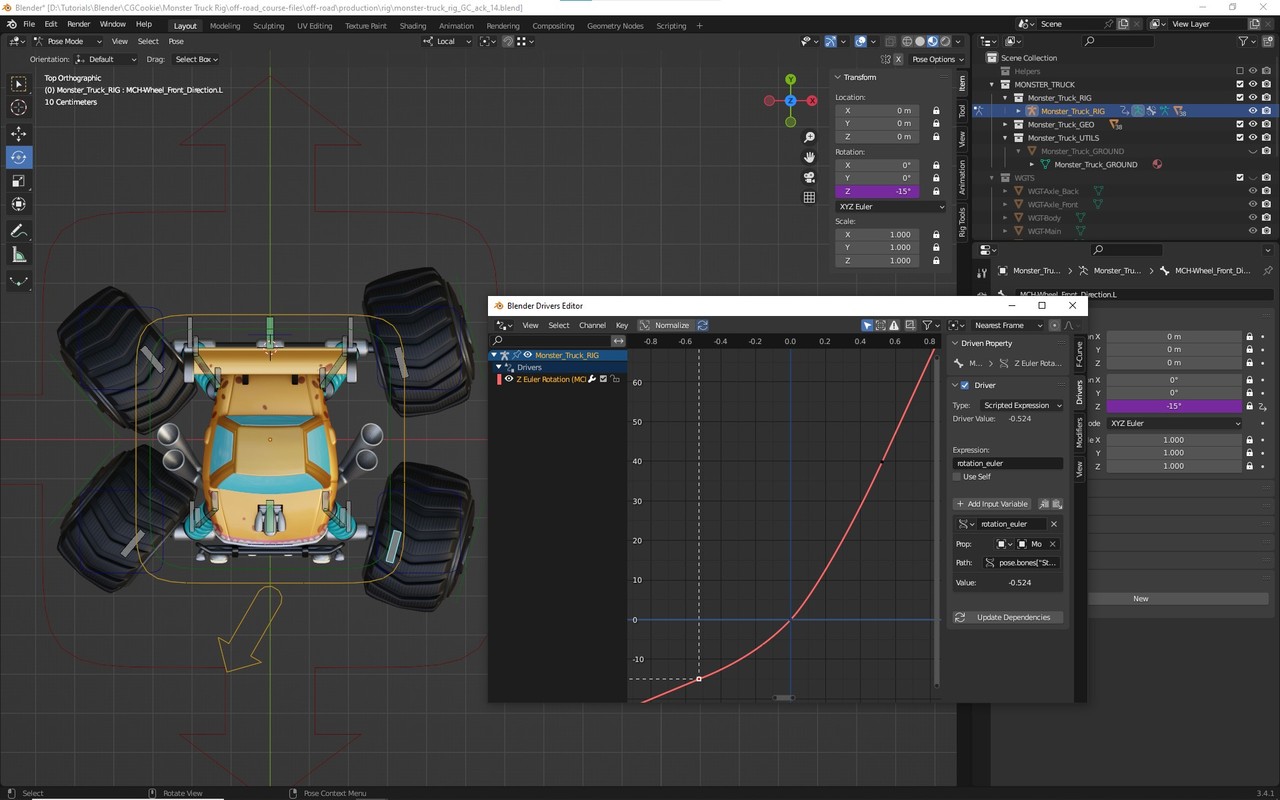Screen dimensions: 1280x800
Task: Uncheck the Driver enable checkbox
Action: tap(964, 385)
